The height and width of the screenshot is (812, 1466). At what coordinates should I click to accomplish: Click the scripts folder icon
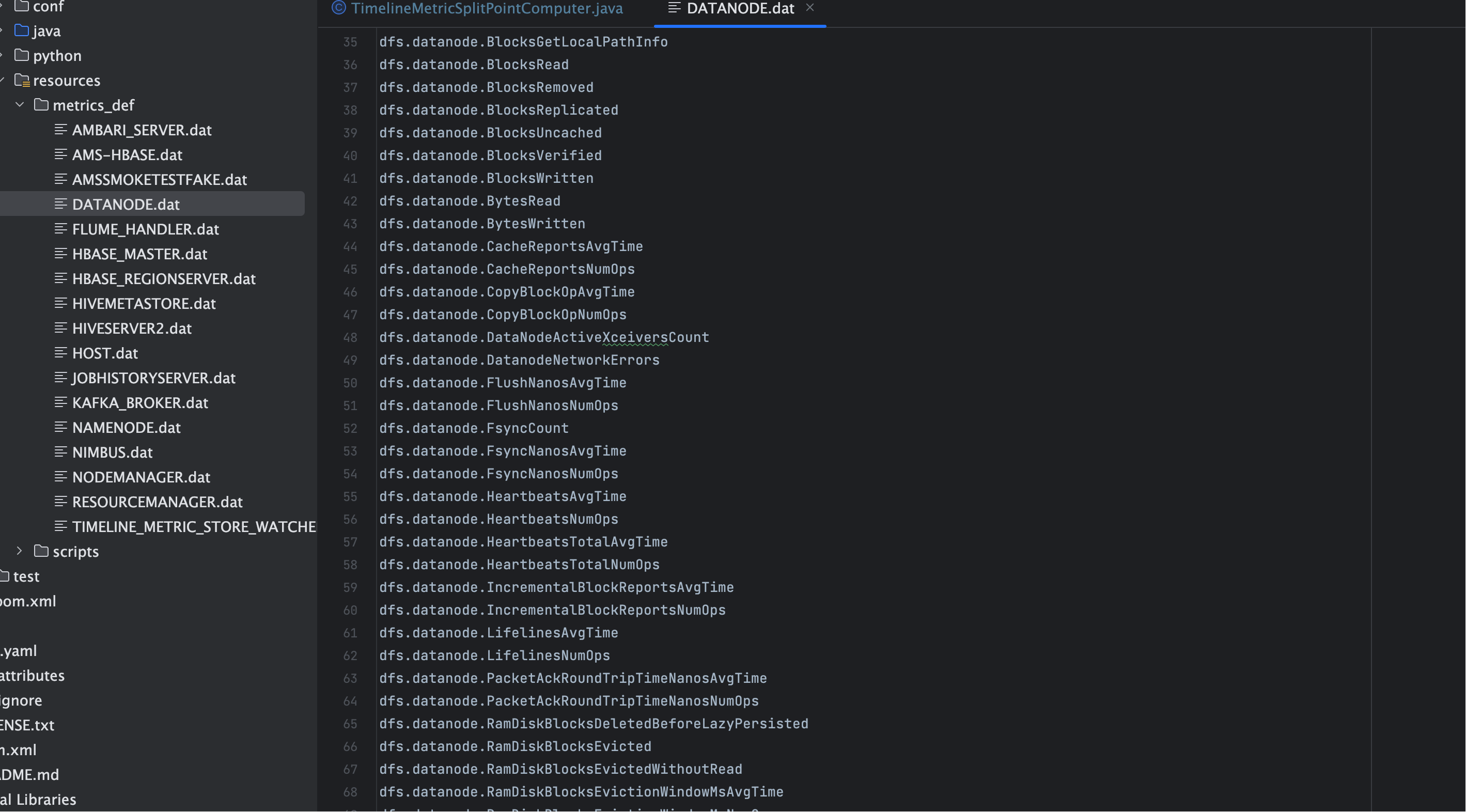pos(41,551)
